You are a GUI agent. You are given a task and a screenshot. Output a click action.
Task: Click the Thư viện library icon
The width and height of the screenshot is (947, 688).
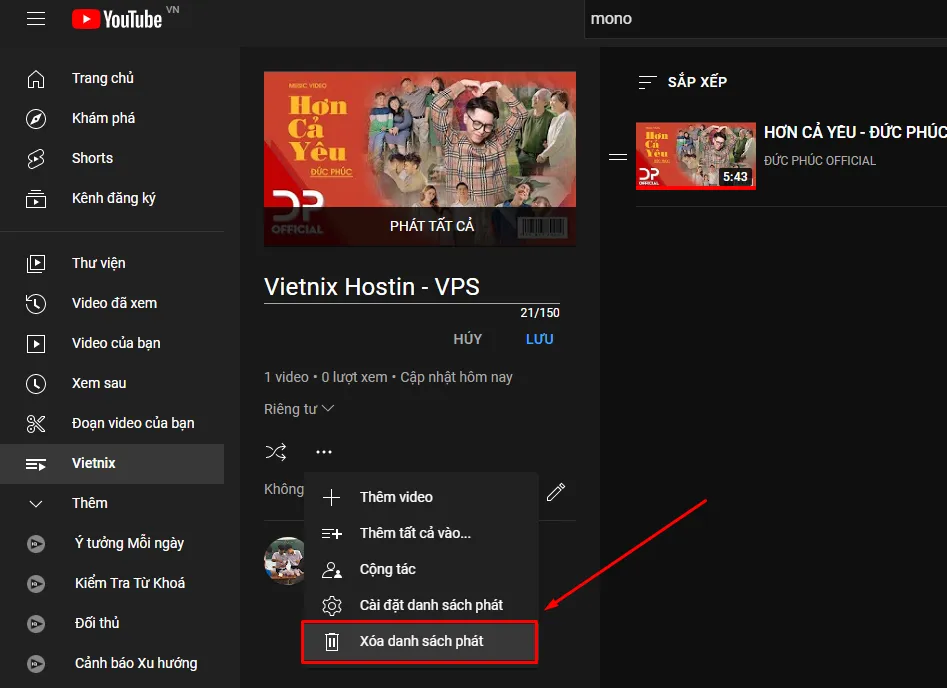tap(36, 263)
